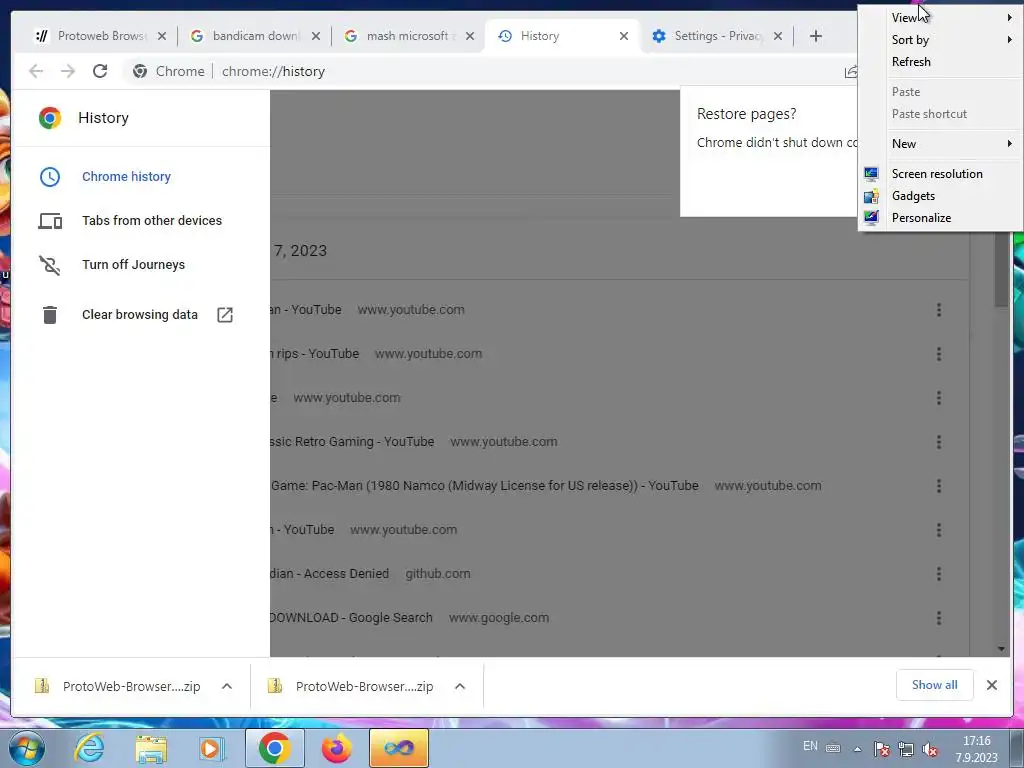Click Clear browsing data
The image size is (1024, 768).
point(140,315)
